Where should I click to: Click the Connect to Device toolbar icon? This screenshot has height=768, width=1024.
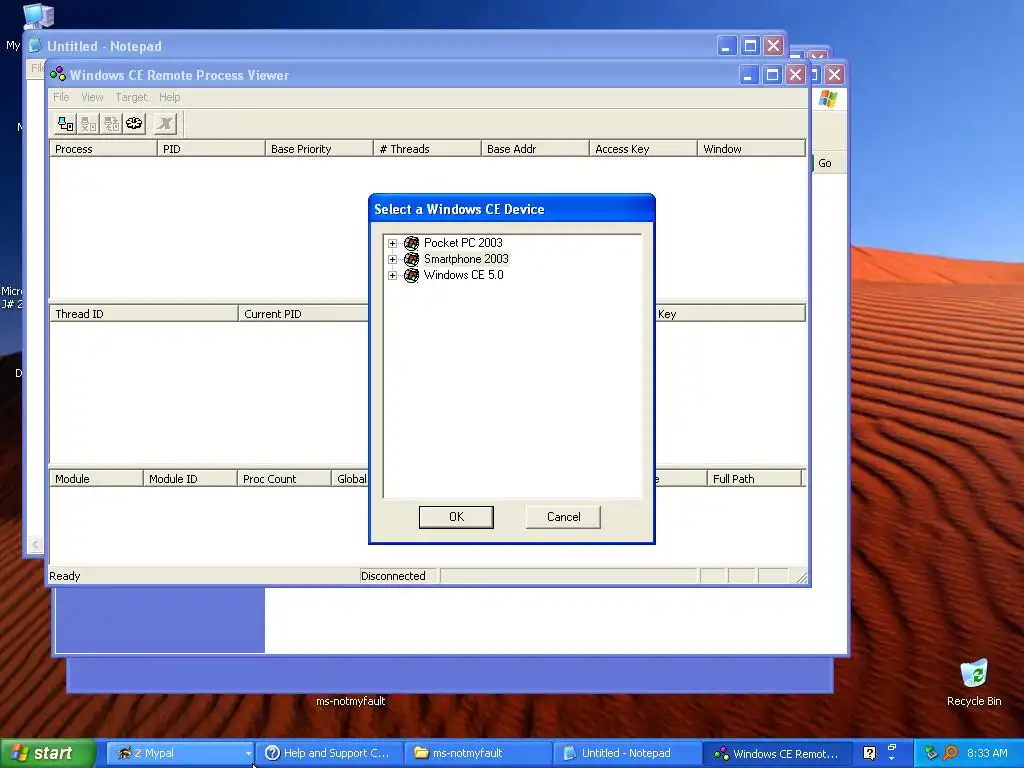pos(65,123)
